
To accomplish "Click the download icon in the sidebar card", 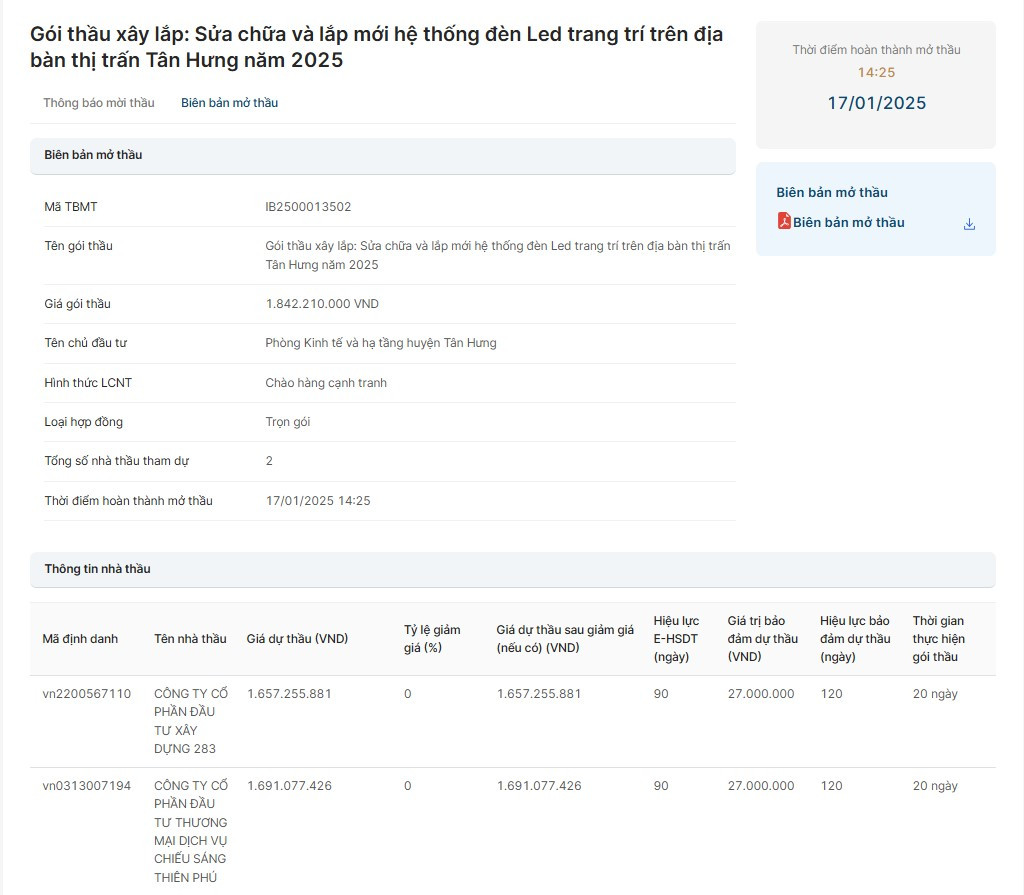I will [x=968, y=224].
